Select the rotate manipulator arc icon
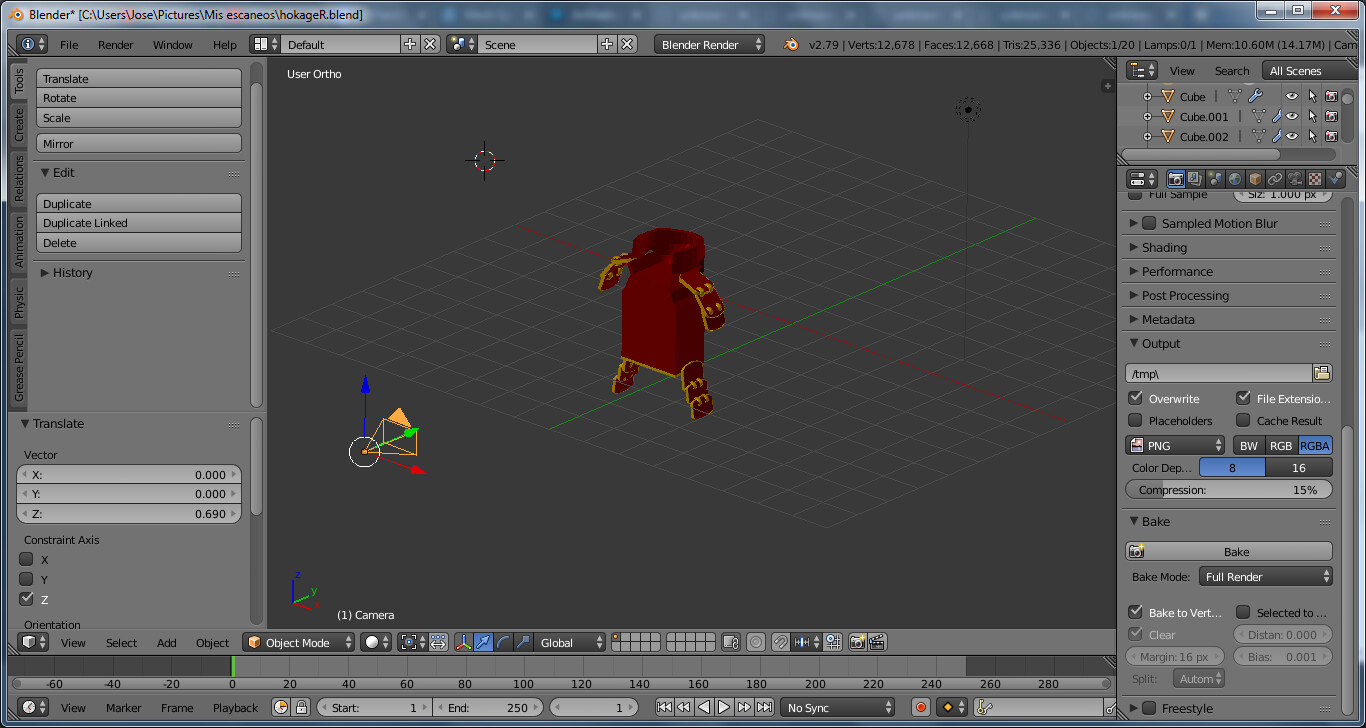The image size is (1366, 728). point(503,642)
